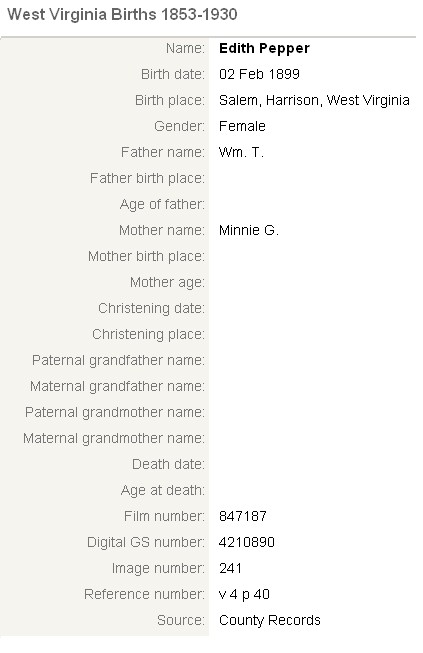Click the gender value Female
The width and height of the screenshot is (423, 653).
tap(242, 126)
